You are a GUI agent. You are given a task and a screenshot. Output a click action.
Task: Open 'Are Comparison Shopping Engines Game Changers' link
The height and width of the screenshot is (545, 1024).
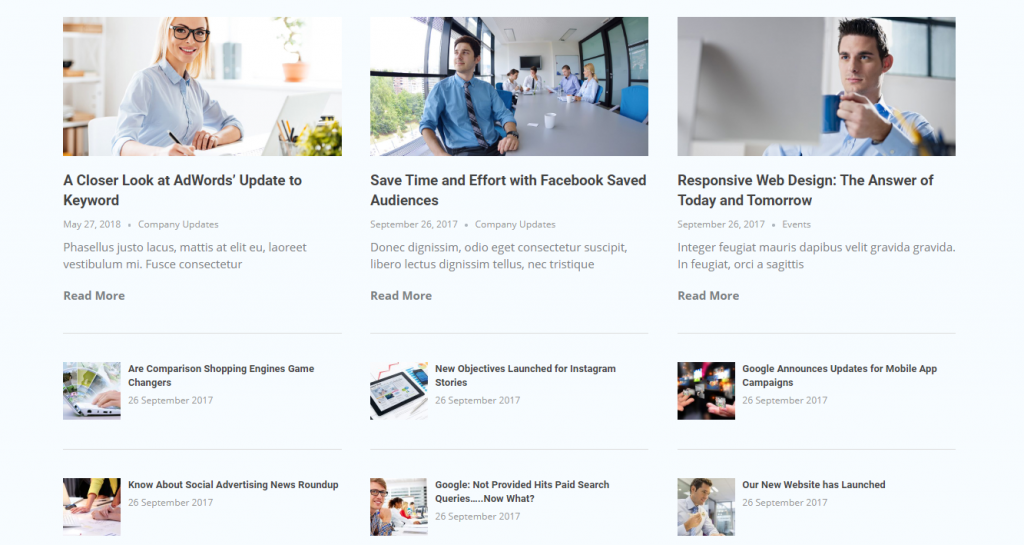pyautogui.click(x=221, y=375)
